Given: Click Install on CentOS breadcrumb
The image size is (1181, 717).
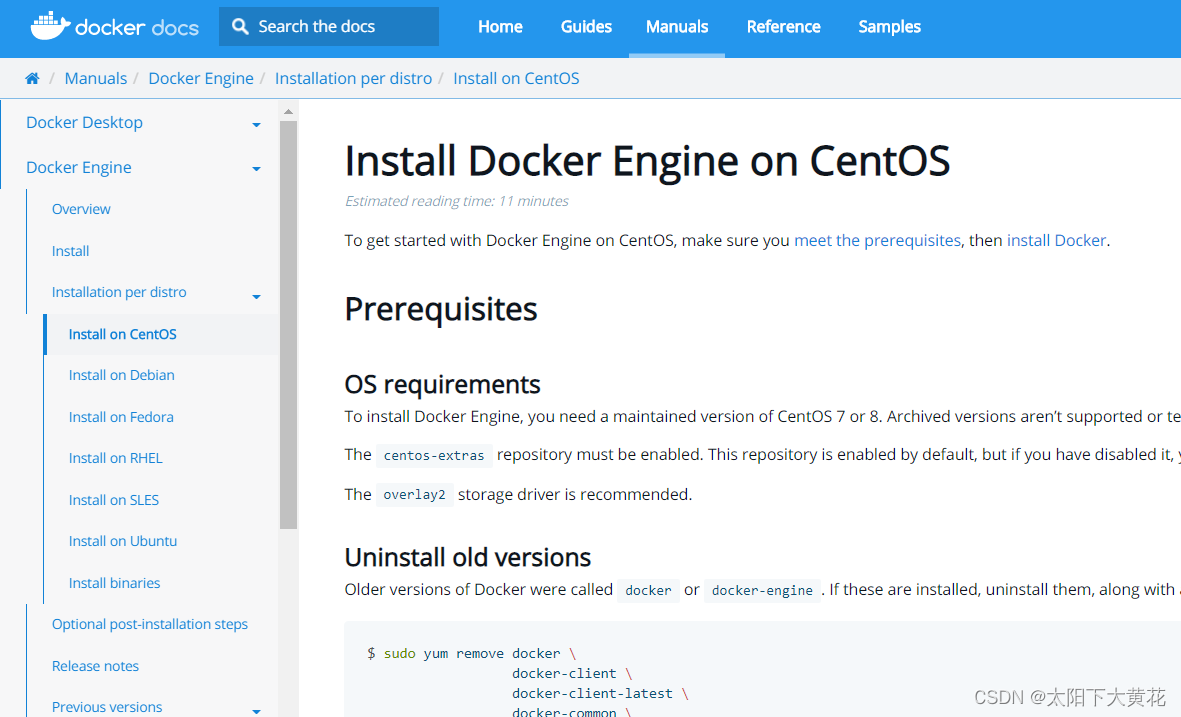Looking at the screenshot, I should [x=516, y=78].
